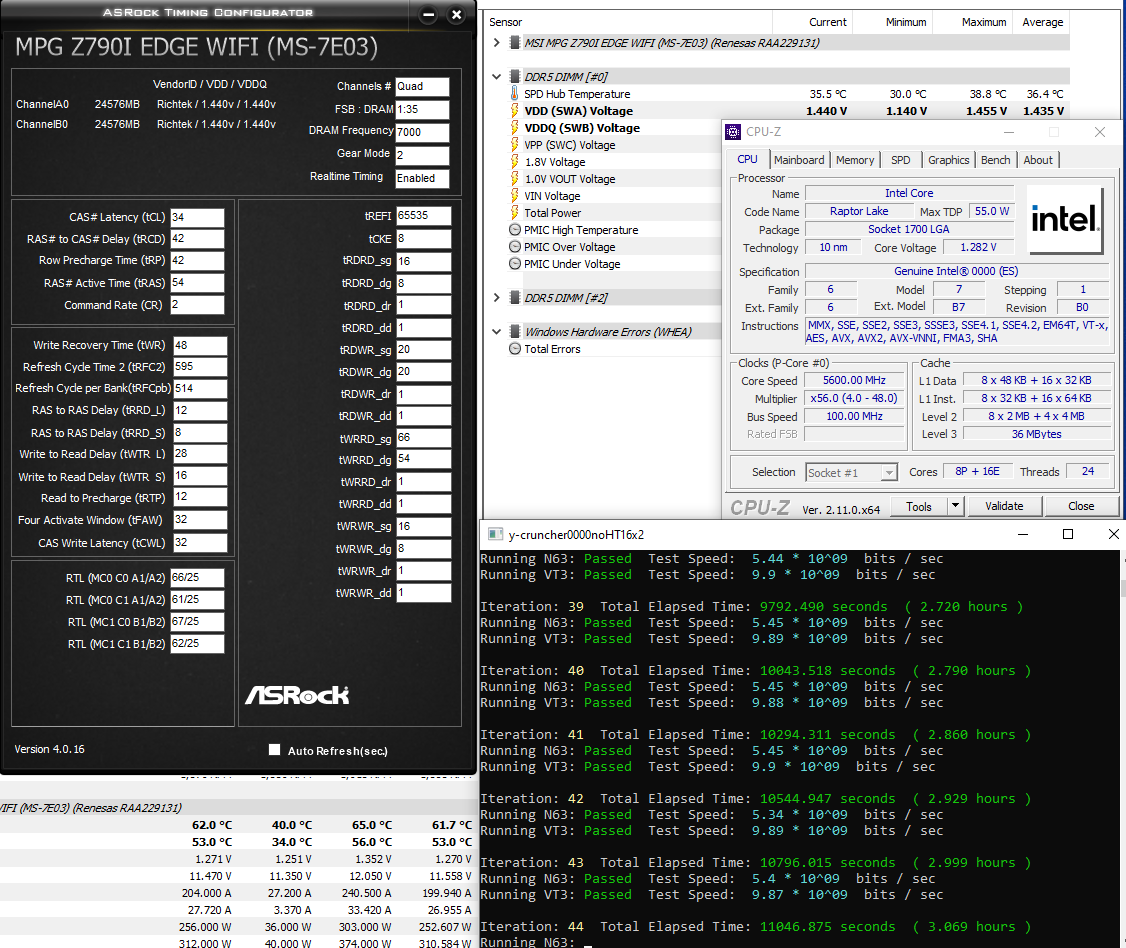Click the PMIC Under Voltage status icon

(514, 264)
